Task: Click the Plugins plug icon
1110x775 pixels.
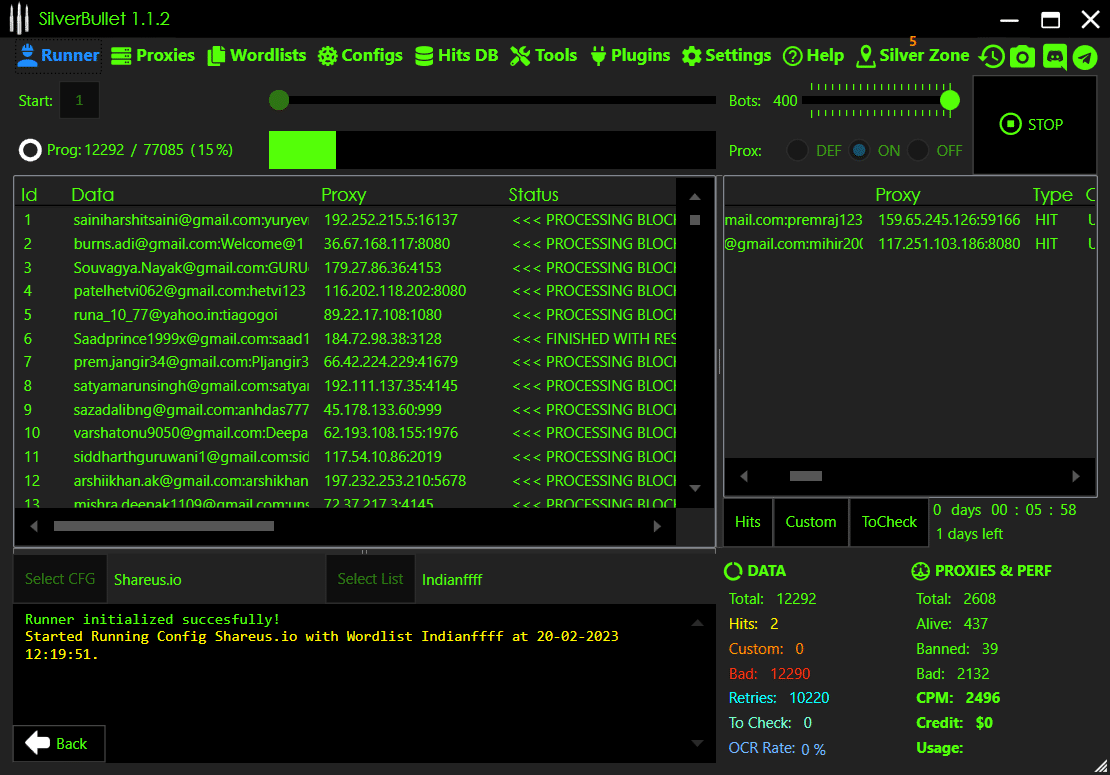Action: [599, 56]
